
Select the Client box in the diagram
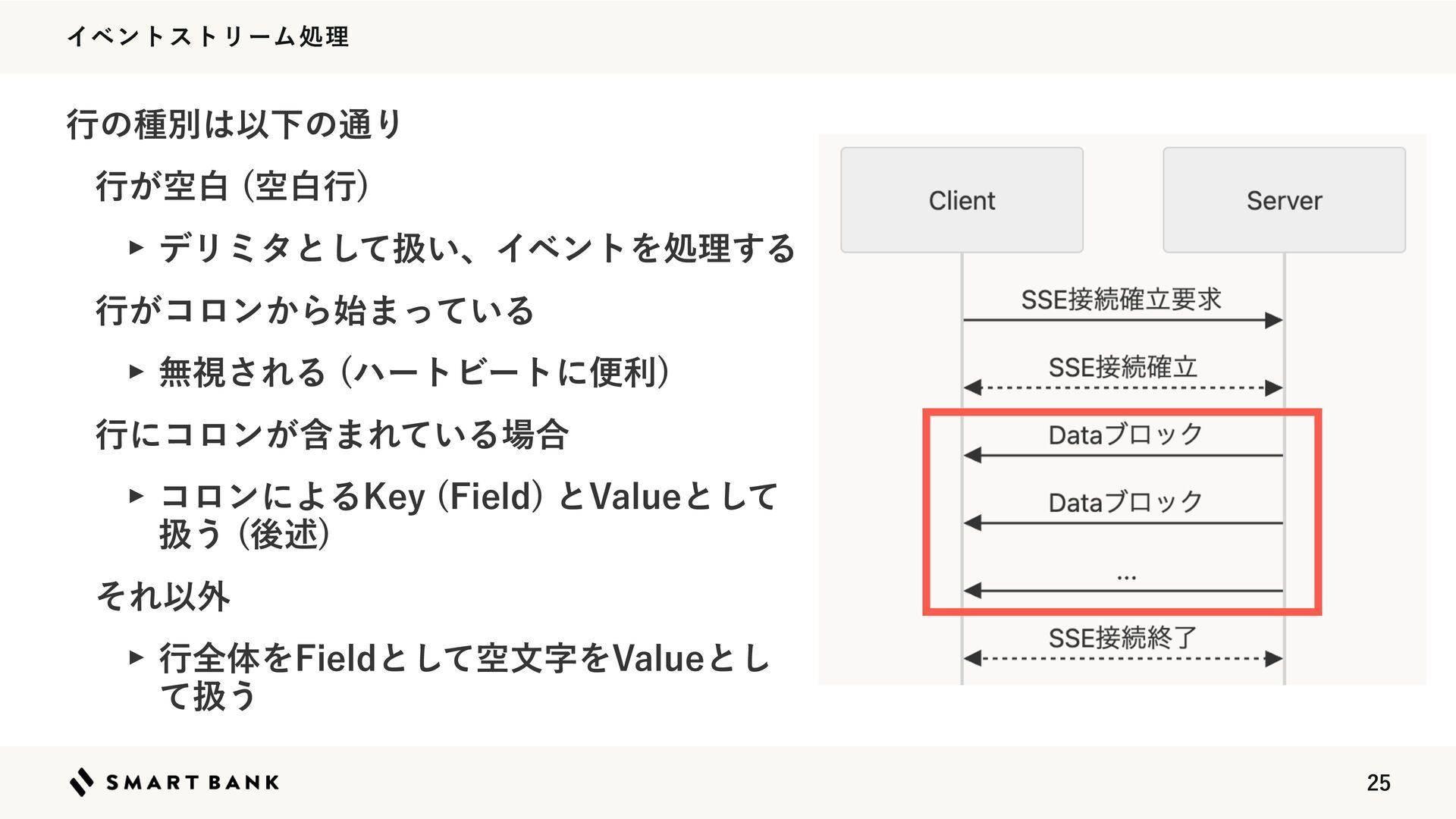point(962,200)
